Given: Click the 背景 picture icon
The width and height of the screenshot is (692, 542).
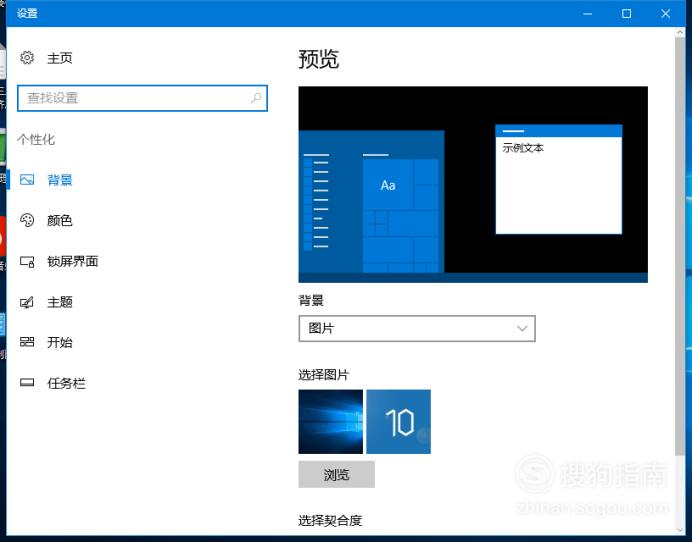Looking at the screenshot, I should tap(27, 180).
